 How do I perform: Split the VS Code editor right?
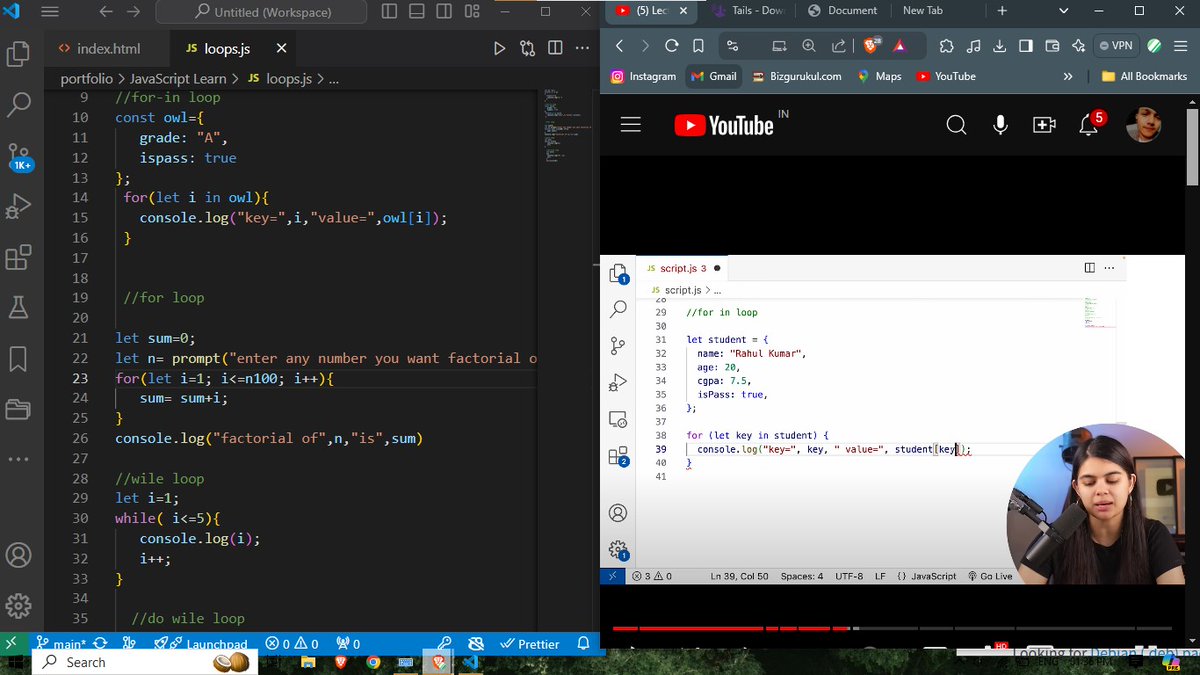(555, 48)
